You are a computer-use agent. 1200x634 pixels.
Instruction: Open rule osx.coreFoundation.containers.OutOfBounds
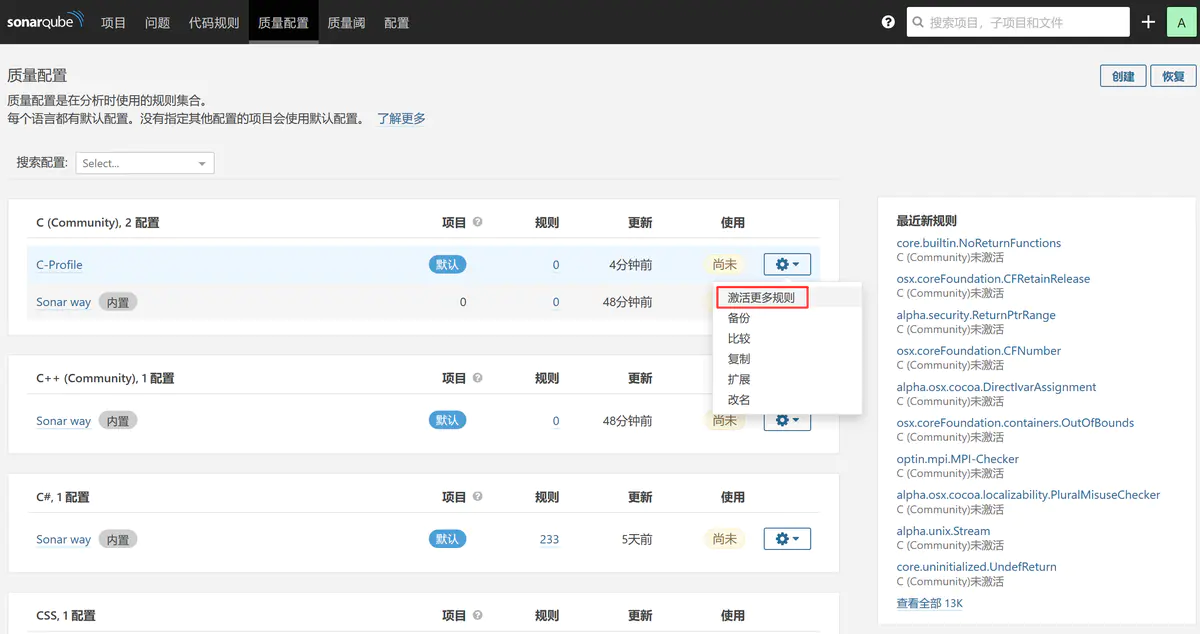[x=1015, y=423]
